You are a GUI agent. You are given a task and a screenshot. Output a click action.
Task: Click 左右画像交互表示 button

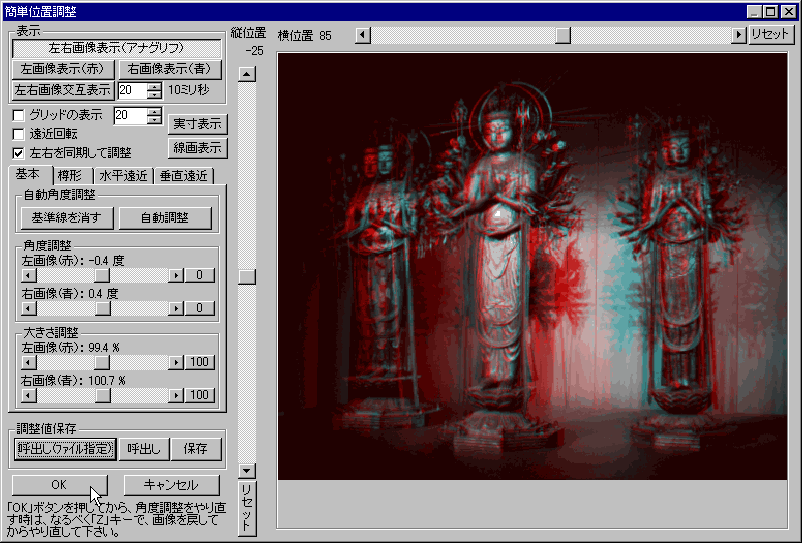tap(62, 90)
